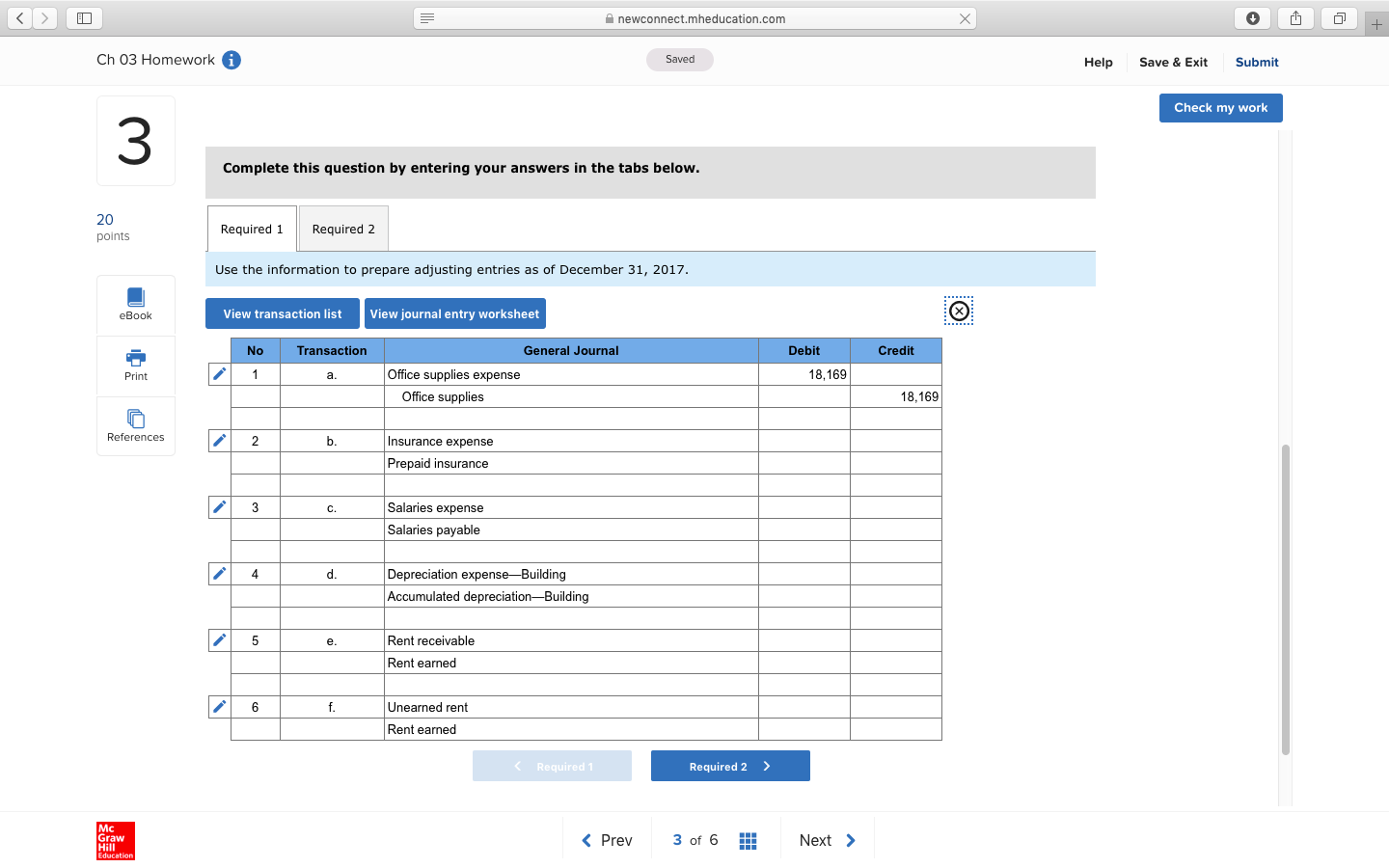Viewport: 1389px width, 868px height.
Task: Click the Debit cell for Insurance expense
Action: pyautogui.click(x=803, y=440)
